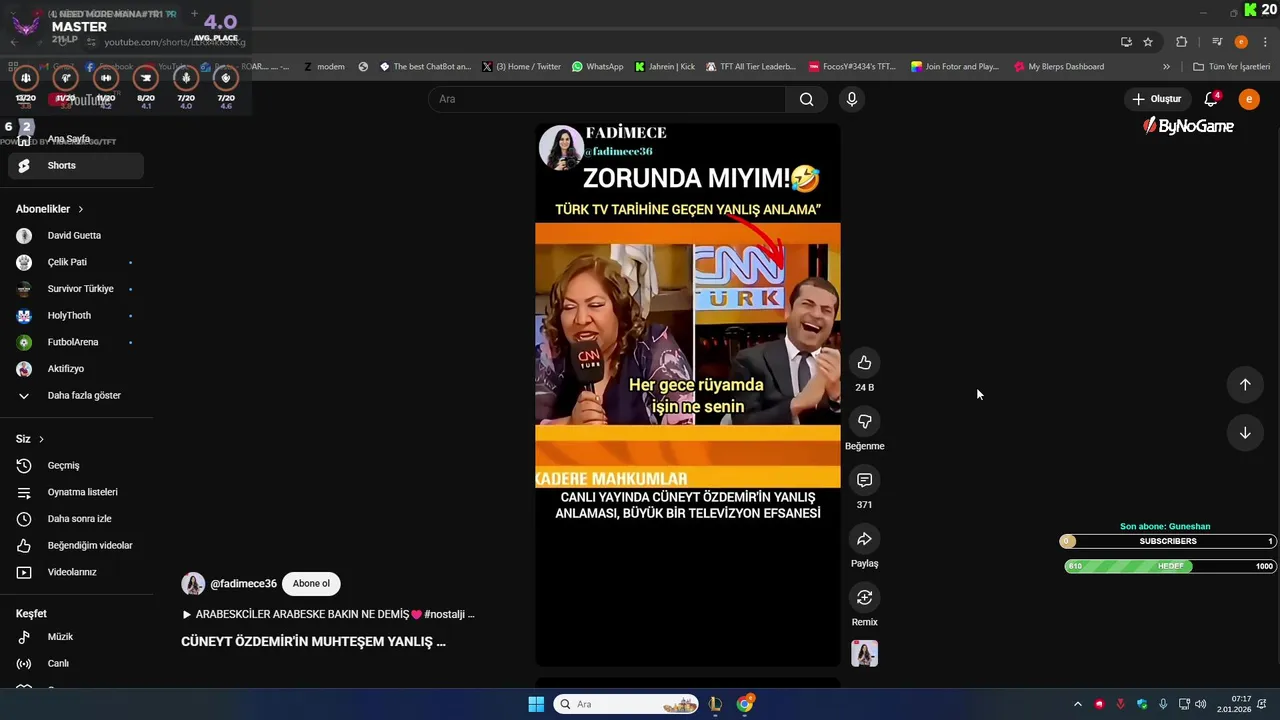Open channel thumbnail below Remix button
This screenshot has width=1280, height=720.
click(x=864, y=653)
